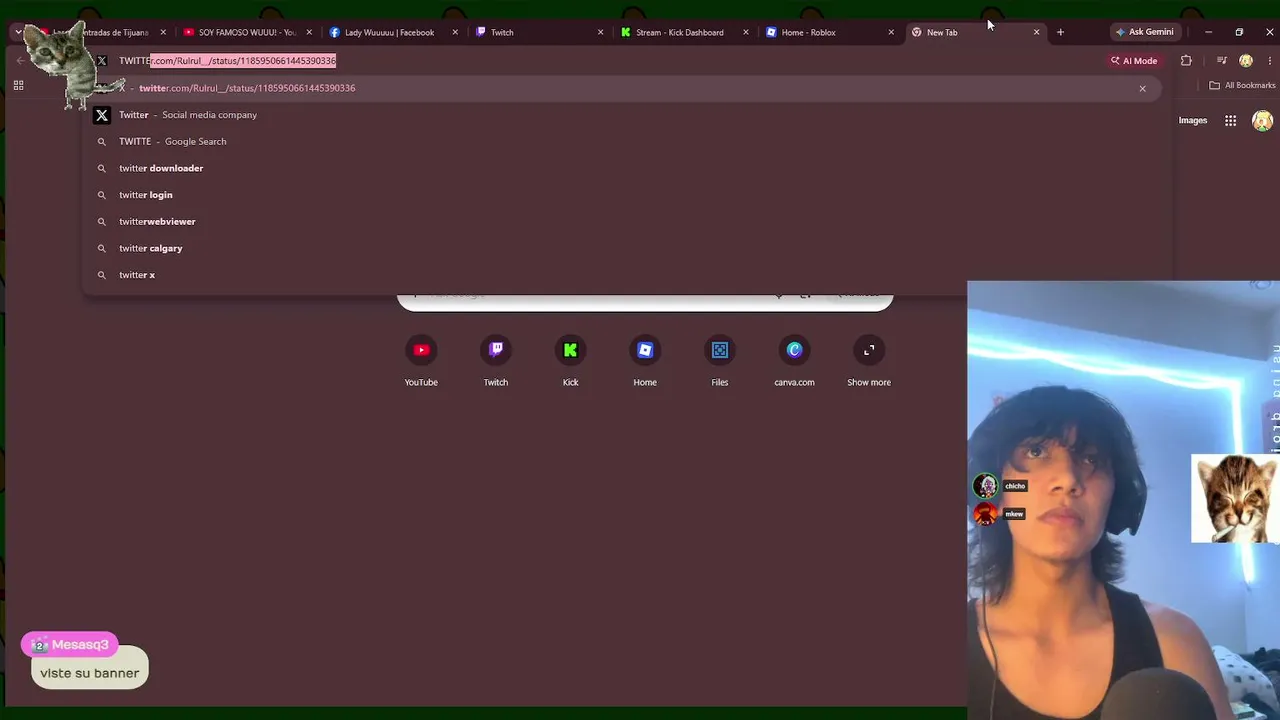The width and height of the screenshot is (1280, 720).
Task: Pick the twitter login suggestion
Action: click(622, 195)
